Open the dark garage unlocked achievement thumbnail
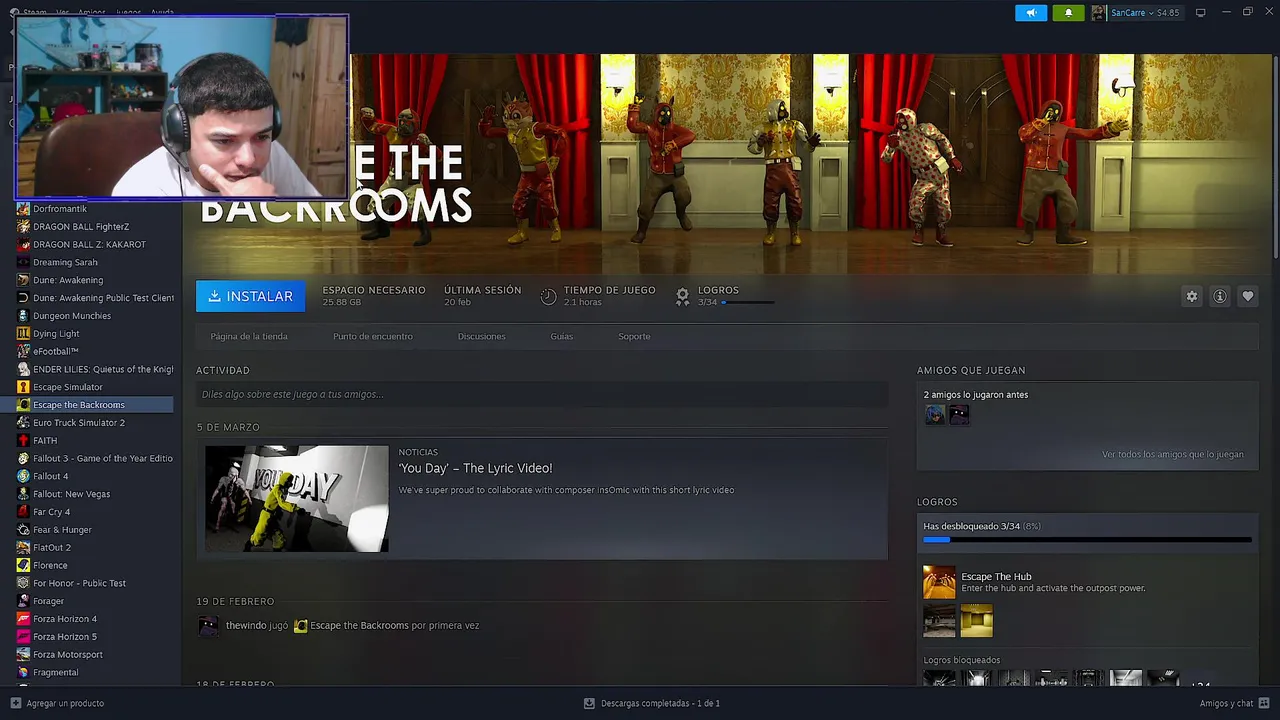 [x=939, y=620]
